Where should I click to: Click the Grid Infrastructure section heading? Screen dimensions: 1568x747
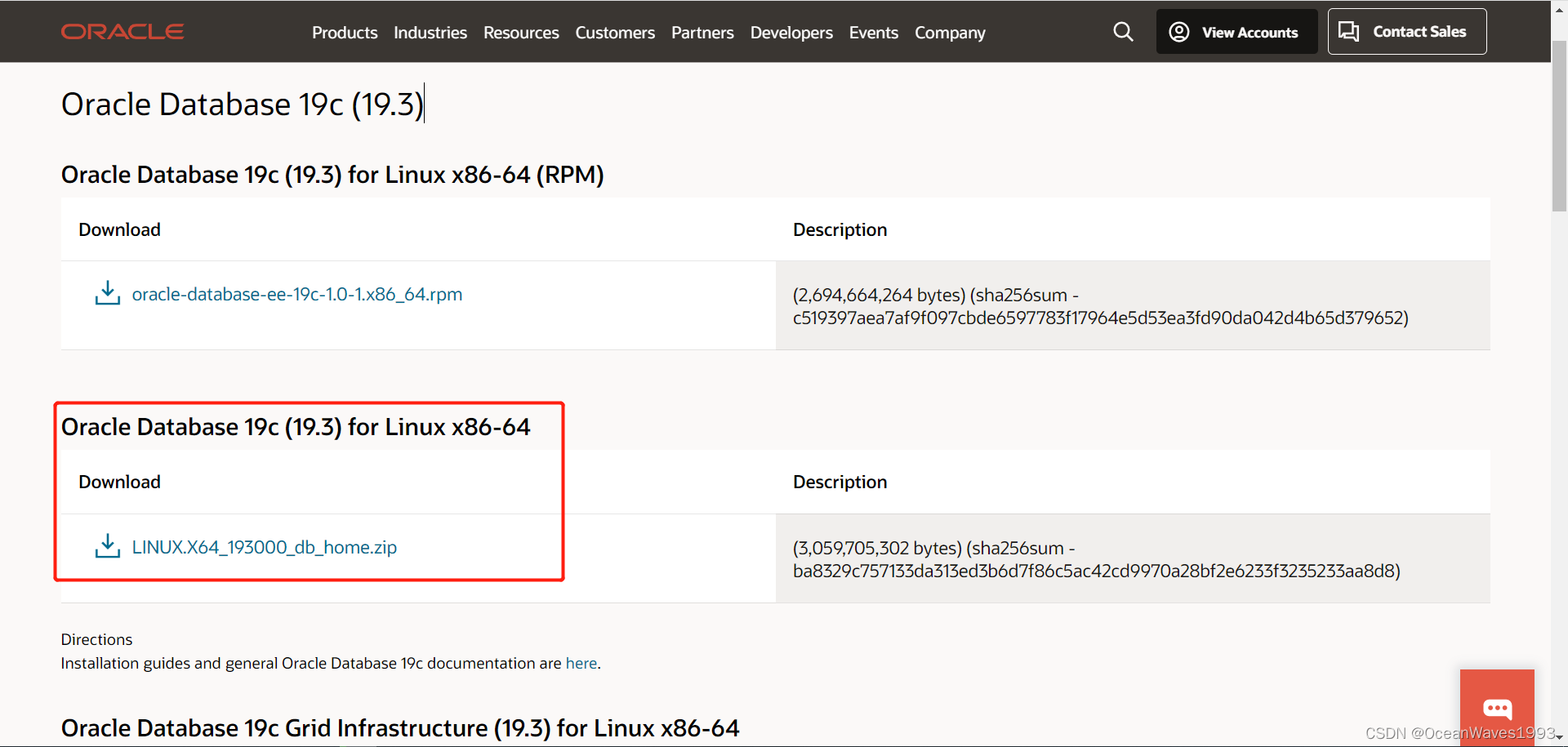pyautogui.click(x=400, y=727)
